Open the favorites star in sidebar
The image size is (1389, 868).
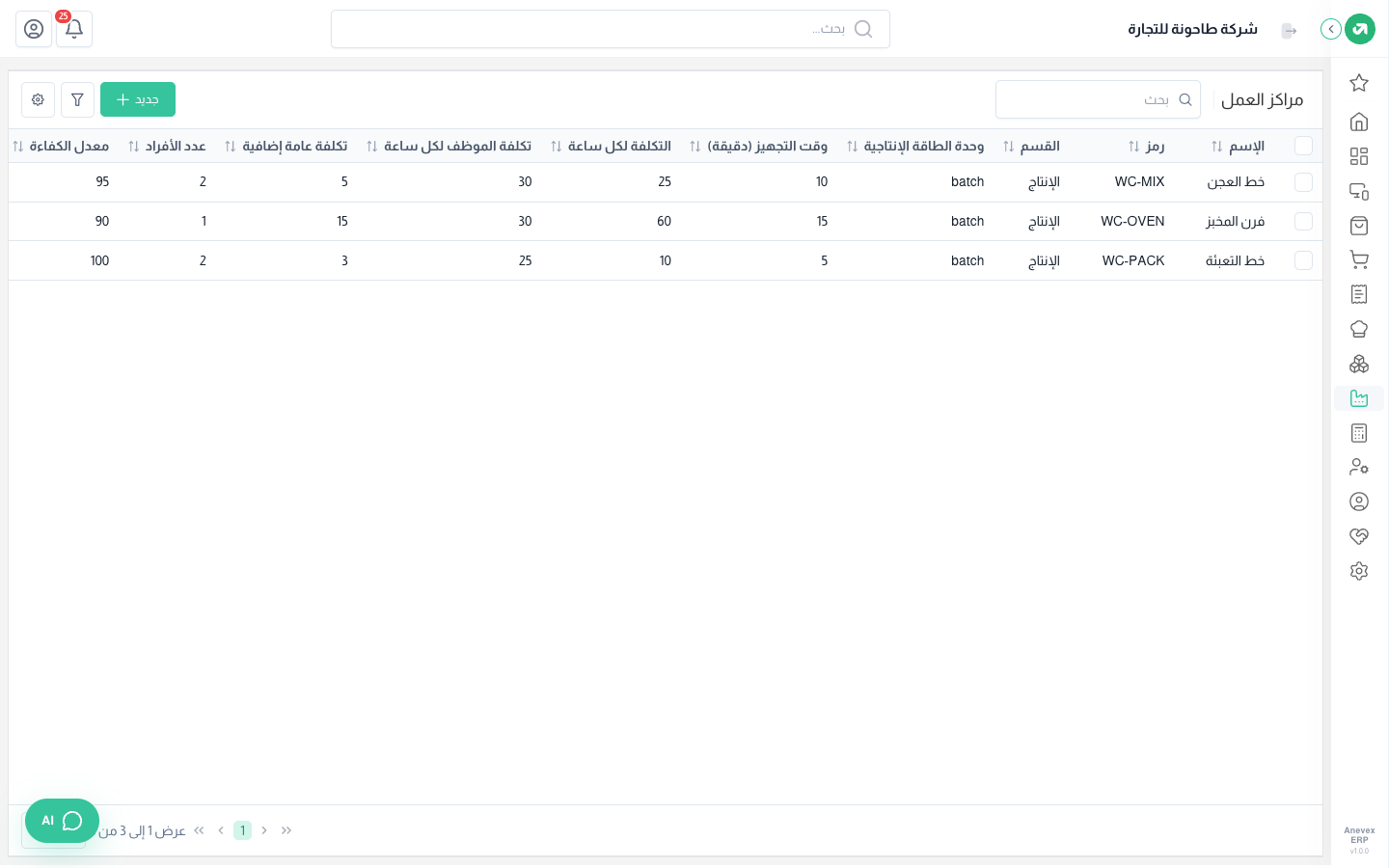(x=1359, y=83)
